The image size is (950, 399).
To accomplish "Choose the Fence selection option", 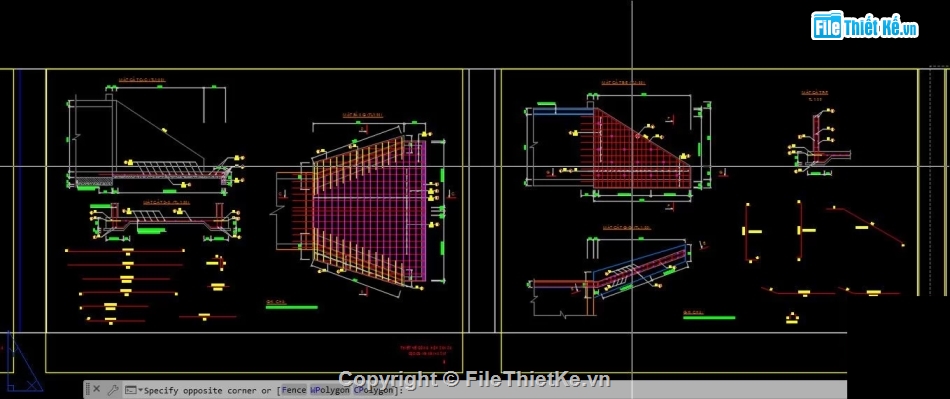I will pos(294,391).
